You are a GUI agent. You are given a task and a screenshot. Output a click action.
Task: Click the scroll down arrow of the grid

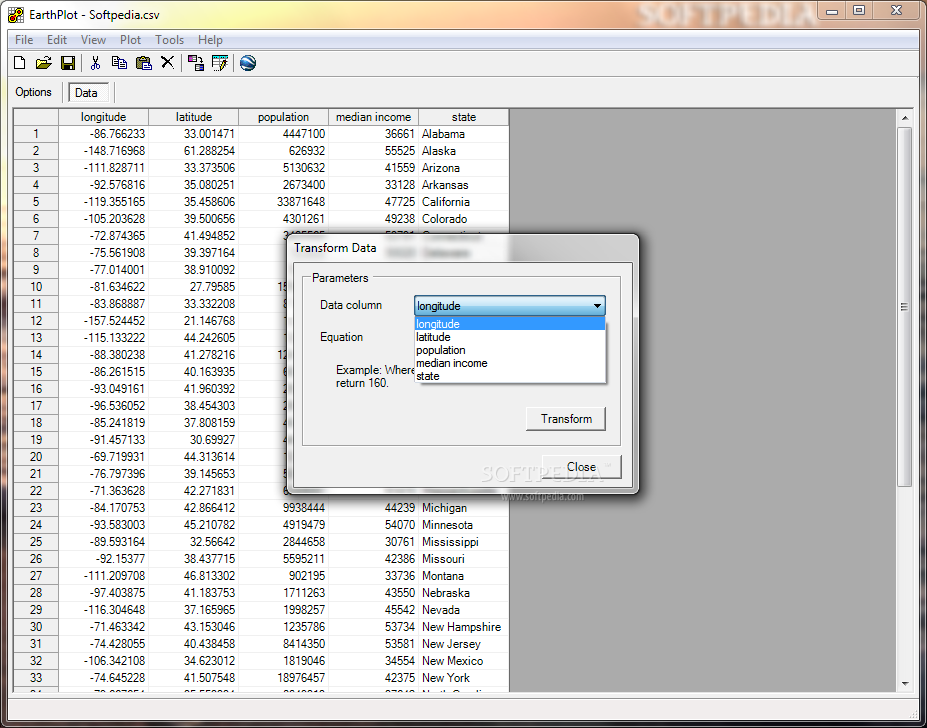(905, 684)
